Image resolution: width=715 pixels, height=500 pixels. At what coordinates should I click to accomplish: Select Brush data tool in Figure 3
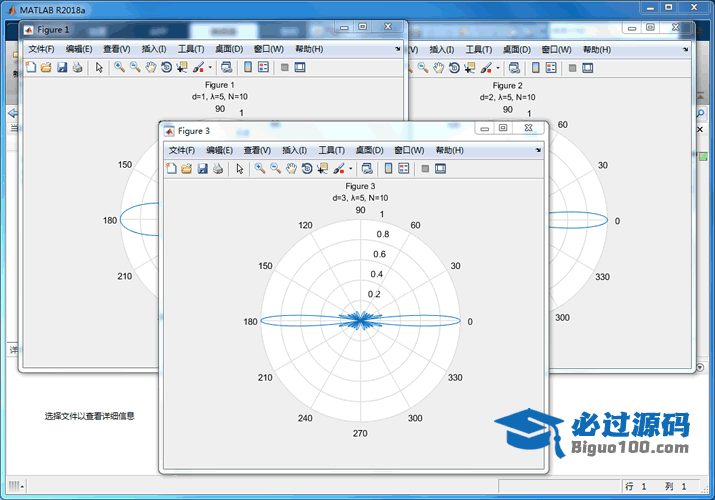(x=339, y=169)
